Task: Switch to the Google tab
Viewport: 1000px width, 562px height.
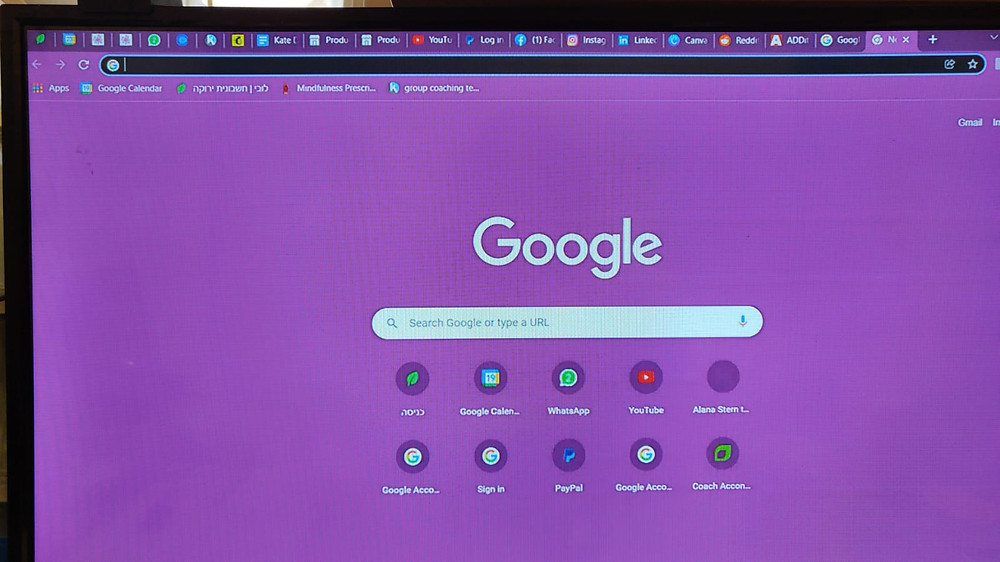Action: click(841, 40)
